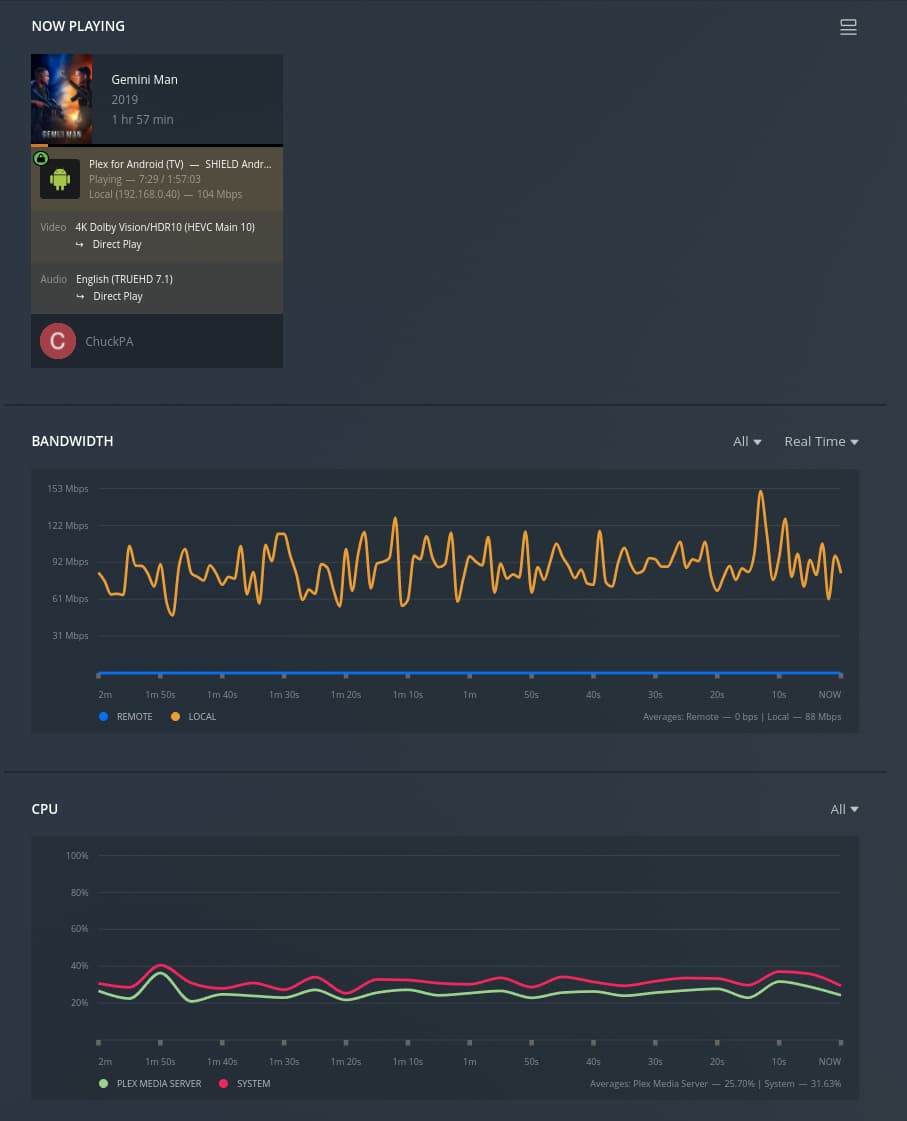Click the CPU averages summary text

pos(715,1084)
